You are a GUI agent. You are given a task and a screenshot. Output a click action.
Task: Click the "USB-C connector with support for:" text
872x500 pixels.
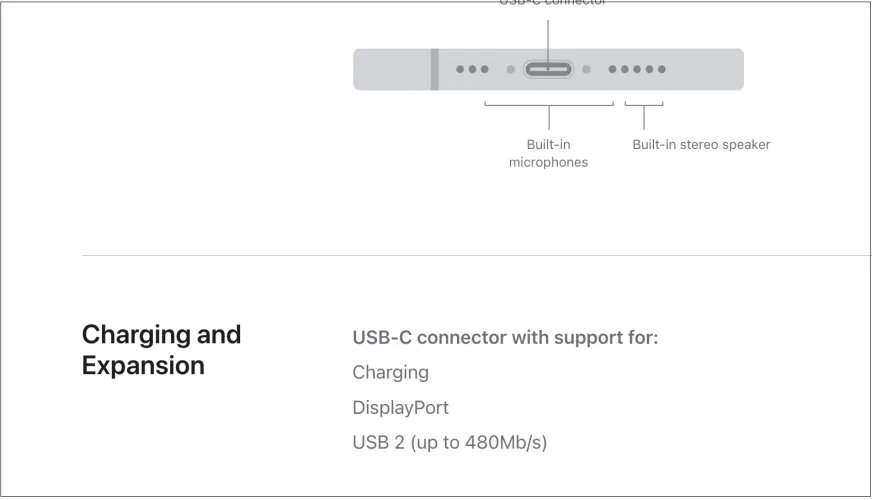pos(505,337)
